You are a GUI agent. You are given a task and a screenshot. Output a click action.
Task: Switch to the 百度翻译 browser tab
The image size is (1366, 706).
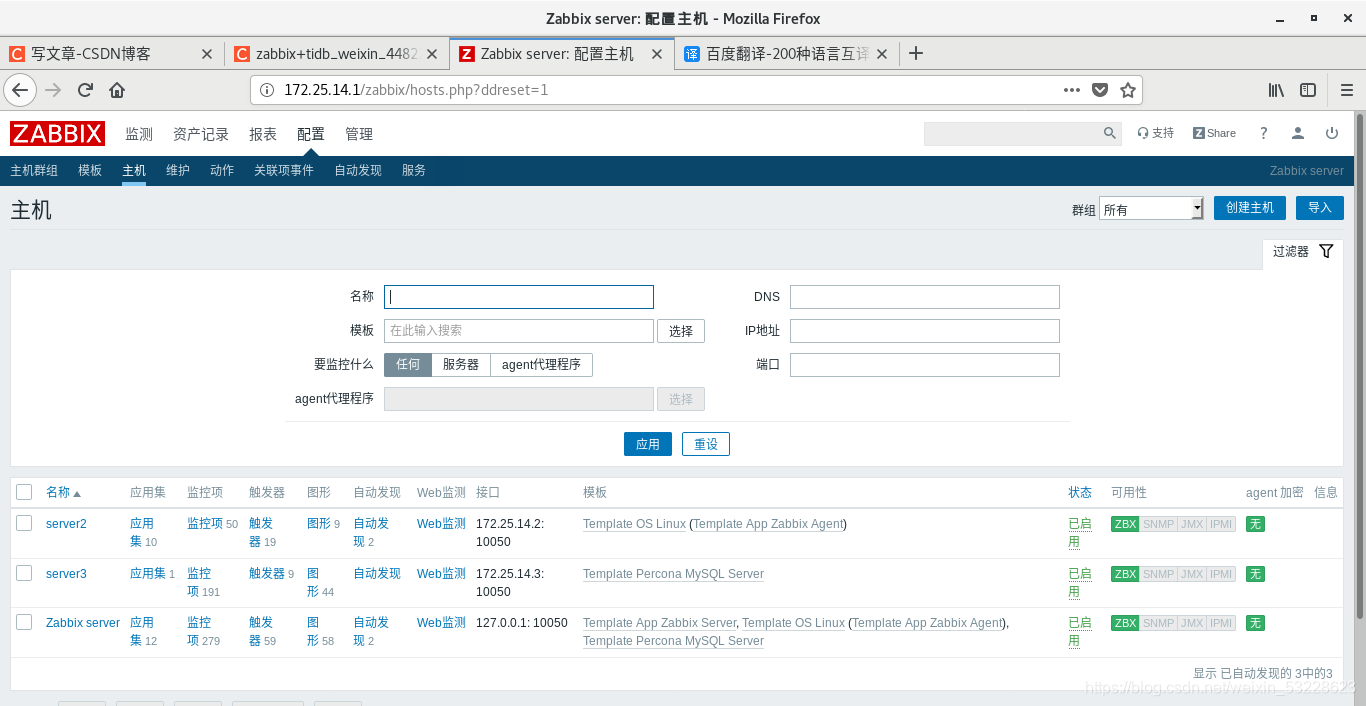[x=787, y=54]
